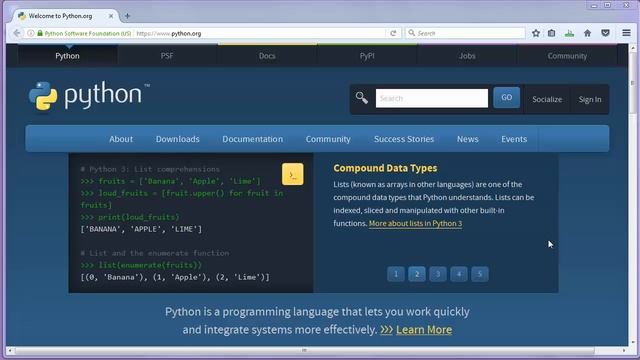Open the downloads toolbar icon
This screenshot has width=640, height=360.
click(x=569, y=33)
